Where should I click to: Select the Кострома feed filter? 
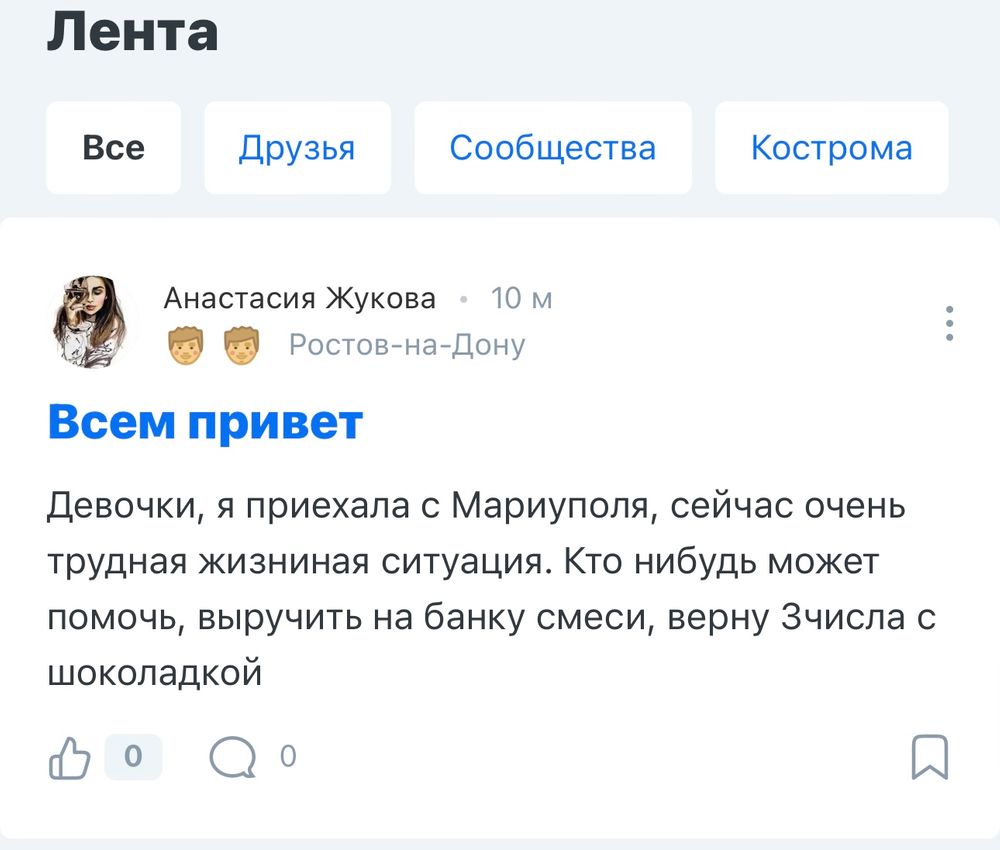[x=831, y=147]
